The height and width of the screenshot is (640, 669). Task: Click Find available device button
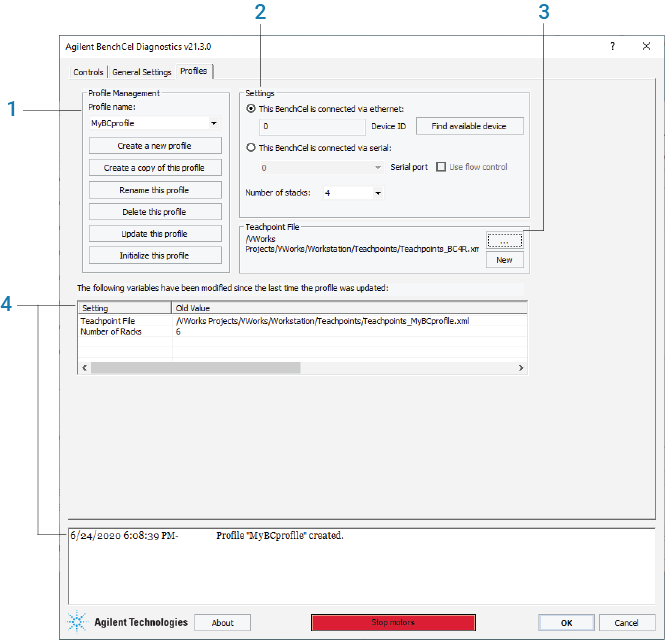(469, 126)
